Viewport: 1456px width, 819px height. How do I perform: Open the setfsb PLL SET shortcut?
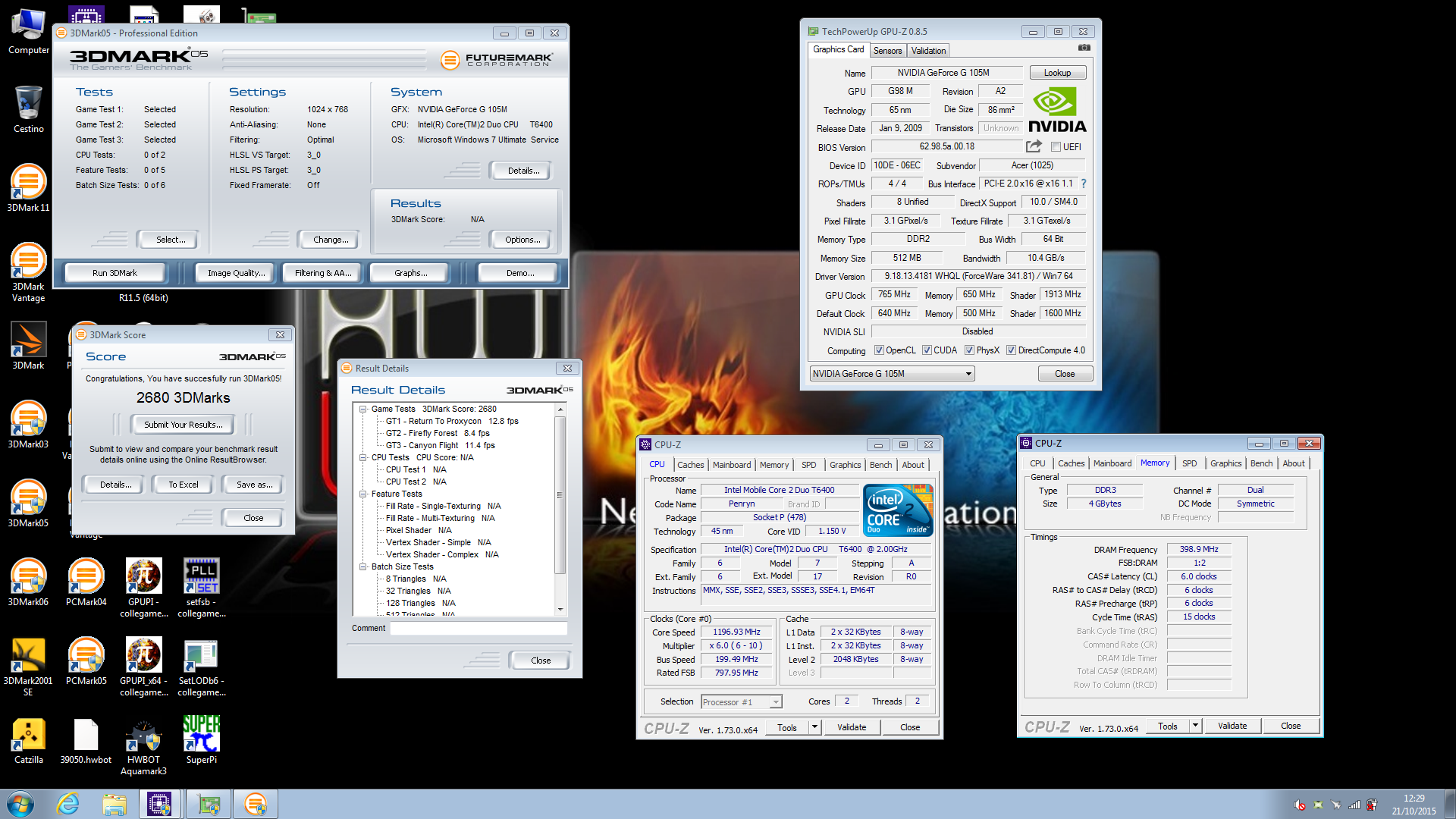tap(201, 588)
